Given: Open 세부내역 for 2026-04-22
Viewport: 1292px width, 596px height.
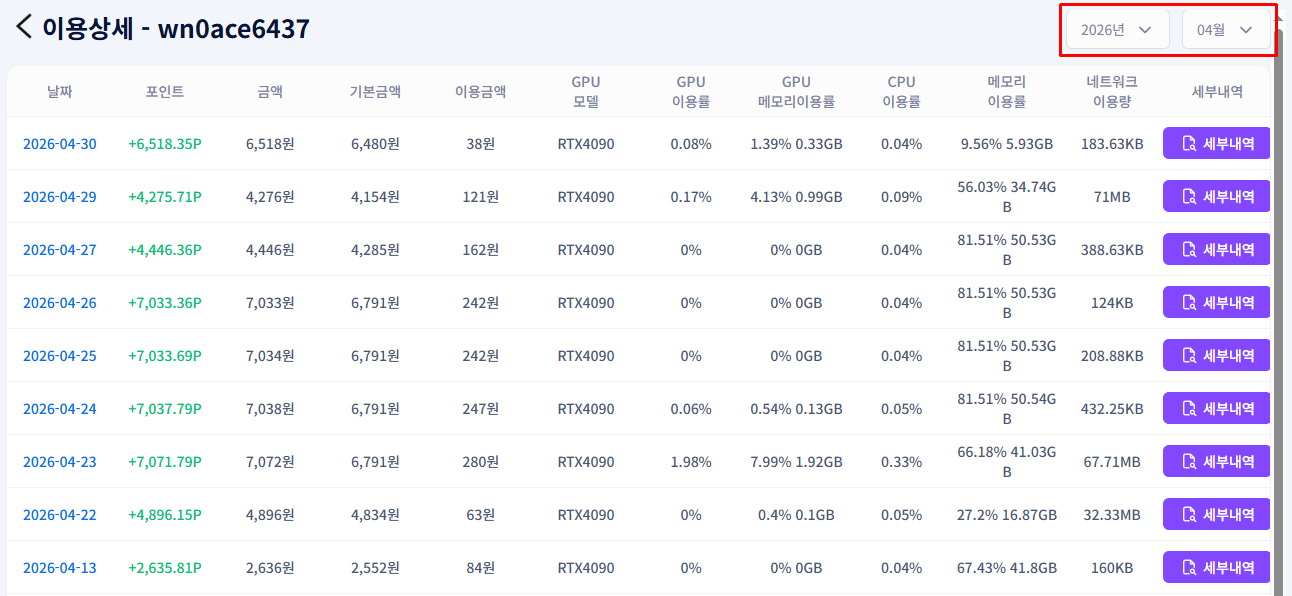Looking at the screenshot, I should coord(1216,515).
